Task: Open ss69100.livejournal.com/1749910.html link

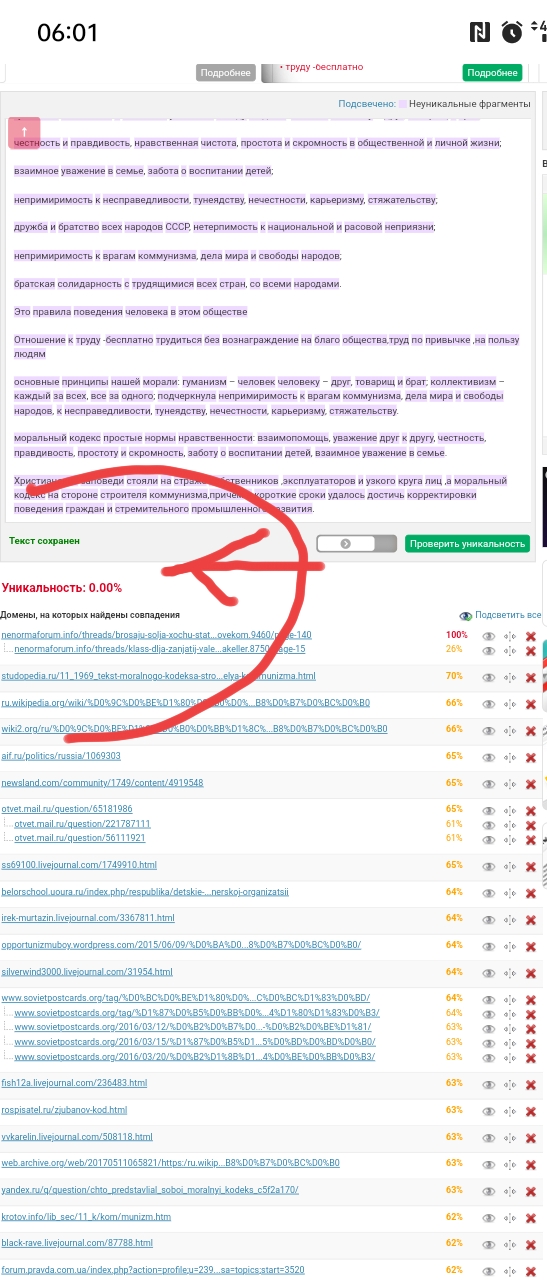Action: [79, 865]
